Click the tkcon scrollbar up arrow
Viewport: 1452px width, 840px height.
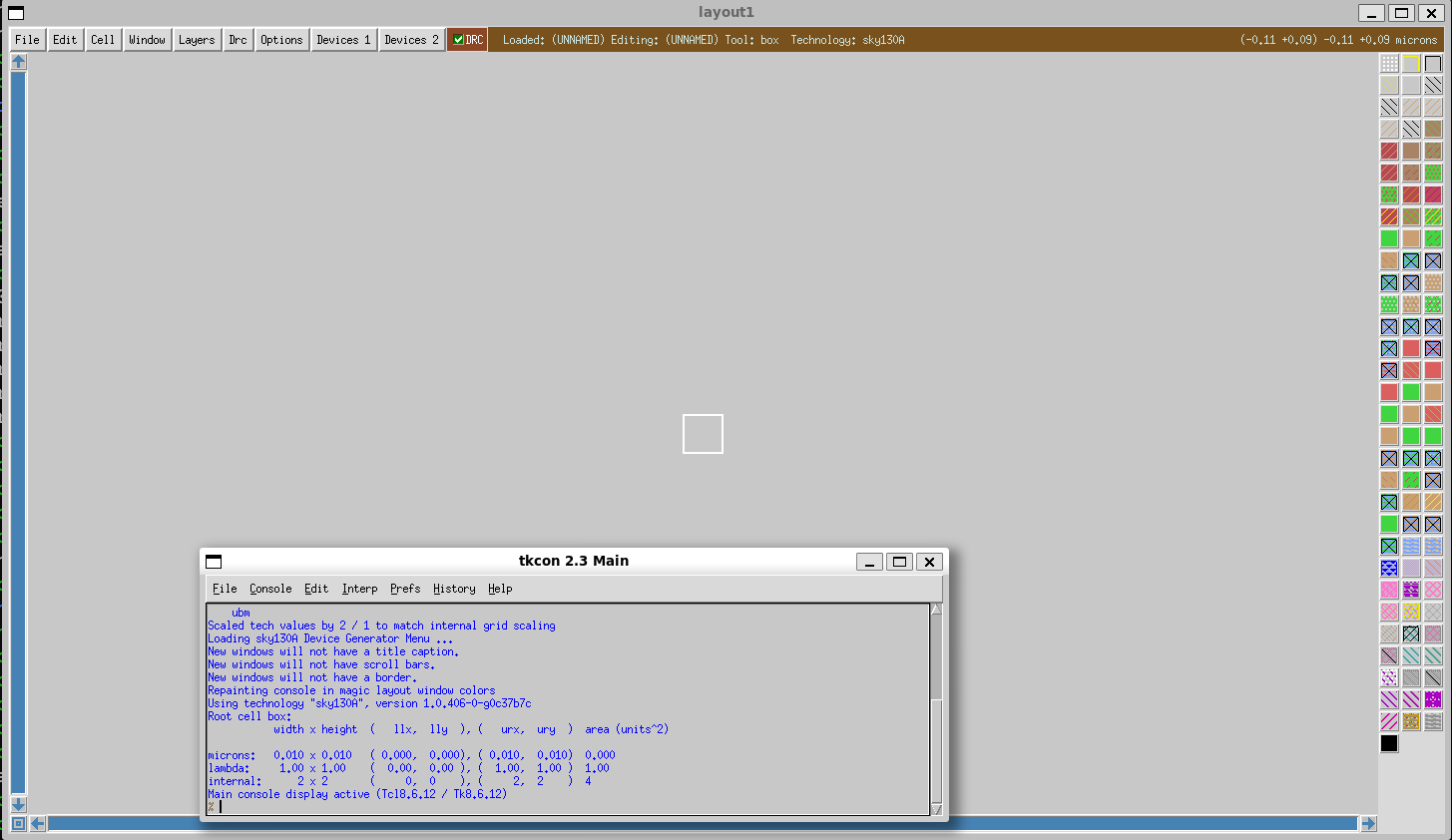(936, 610)
